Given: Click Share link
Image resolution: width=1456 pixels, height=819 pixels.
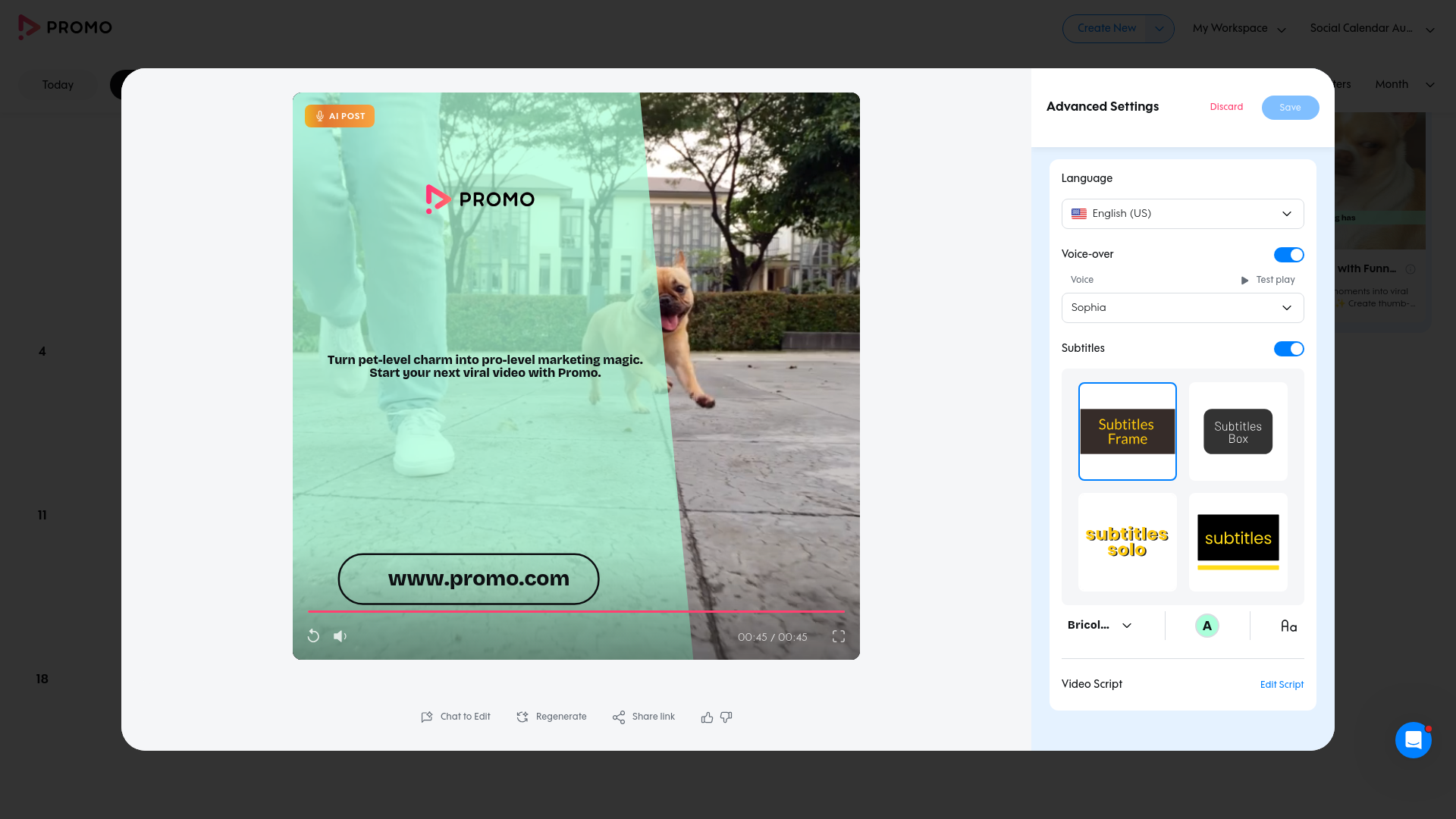Looking at the screenshot, I should click(x=643, y=717).
